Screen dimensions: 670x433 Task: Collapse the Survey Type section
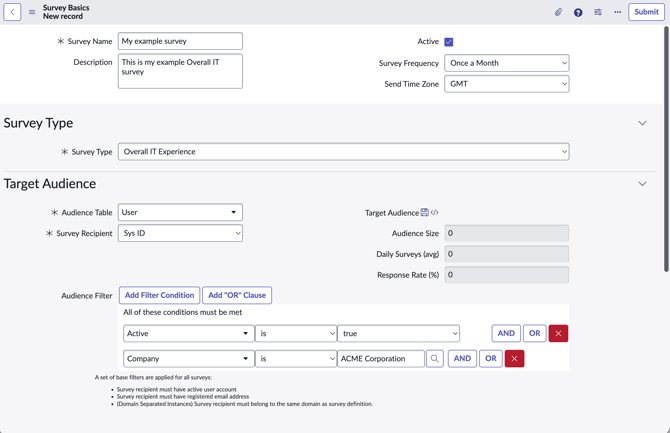(x=642, y=123)
